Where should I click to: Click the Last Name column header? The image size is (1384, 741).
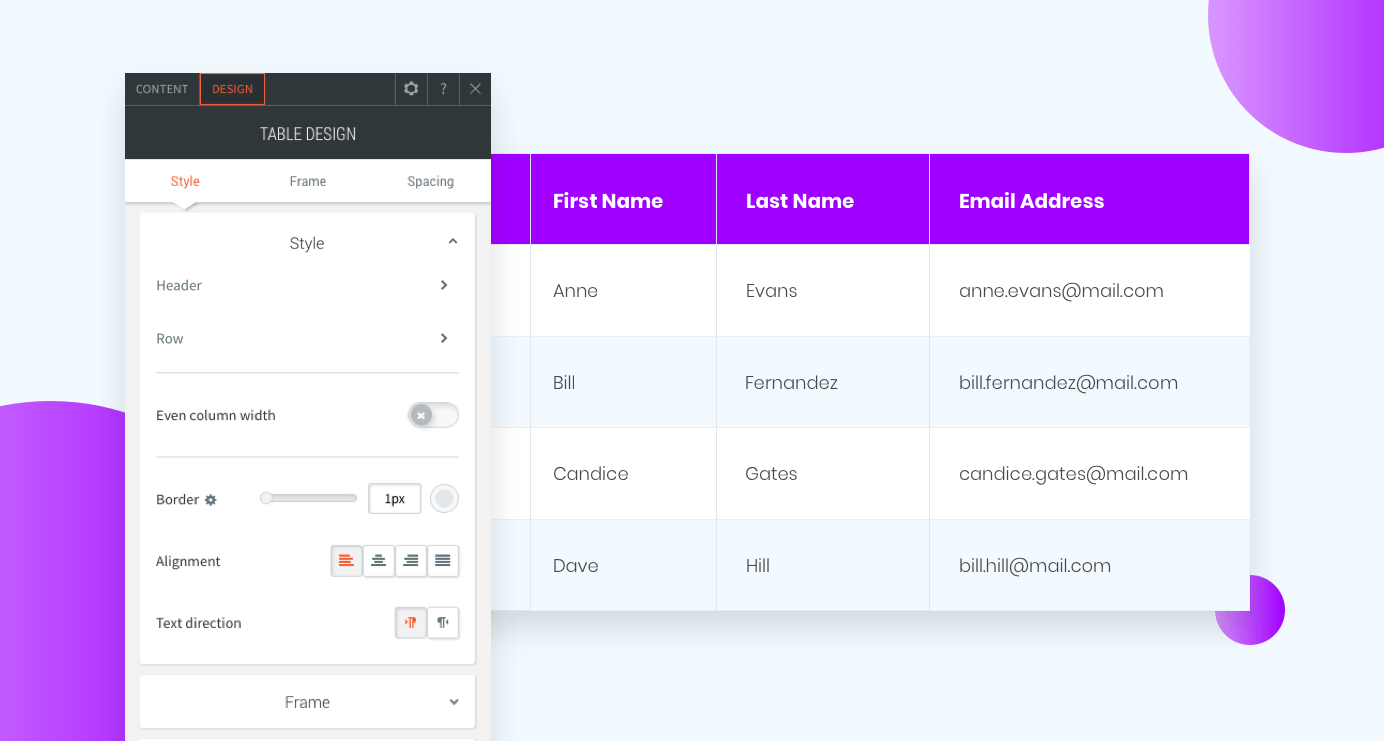[x=823, y=199]
